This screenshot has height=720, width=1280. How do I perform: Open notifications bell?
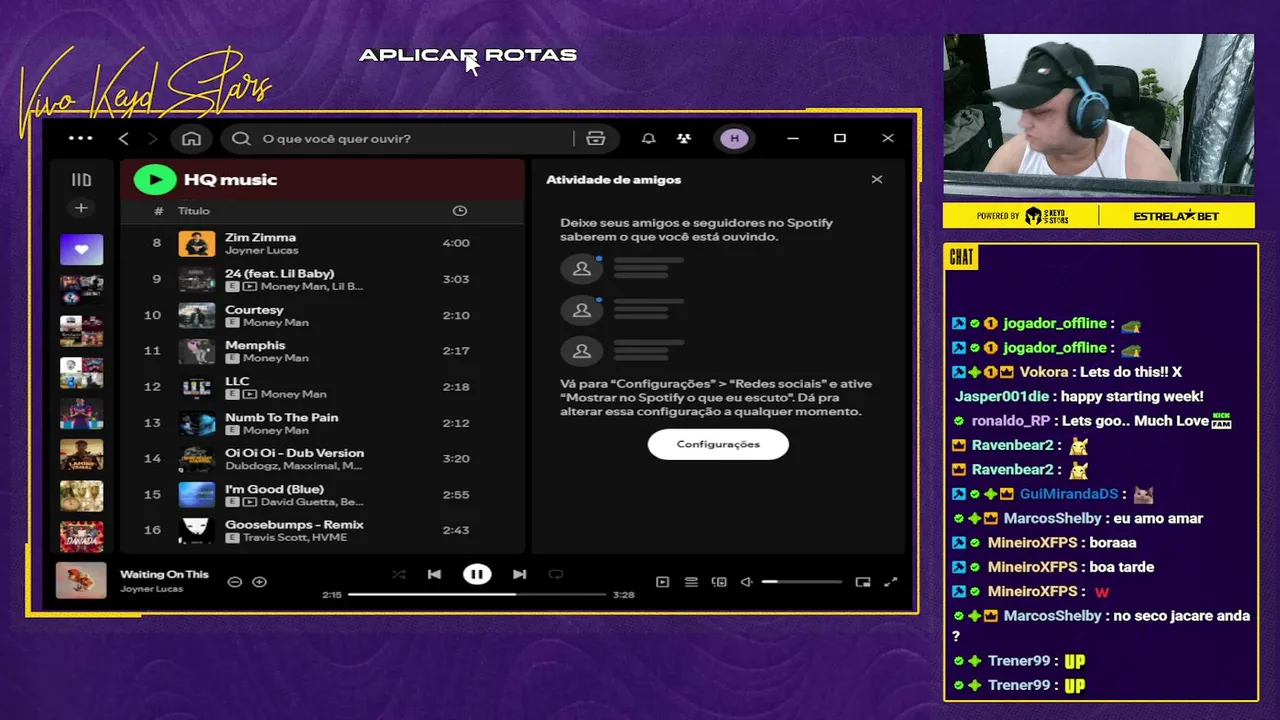(x=648, y=139)
